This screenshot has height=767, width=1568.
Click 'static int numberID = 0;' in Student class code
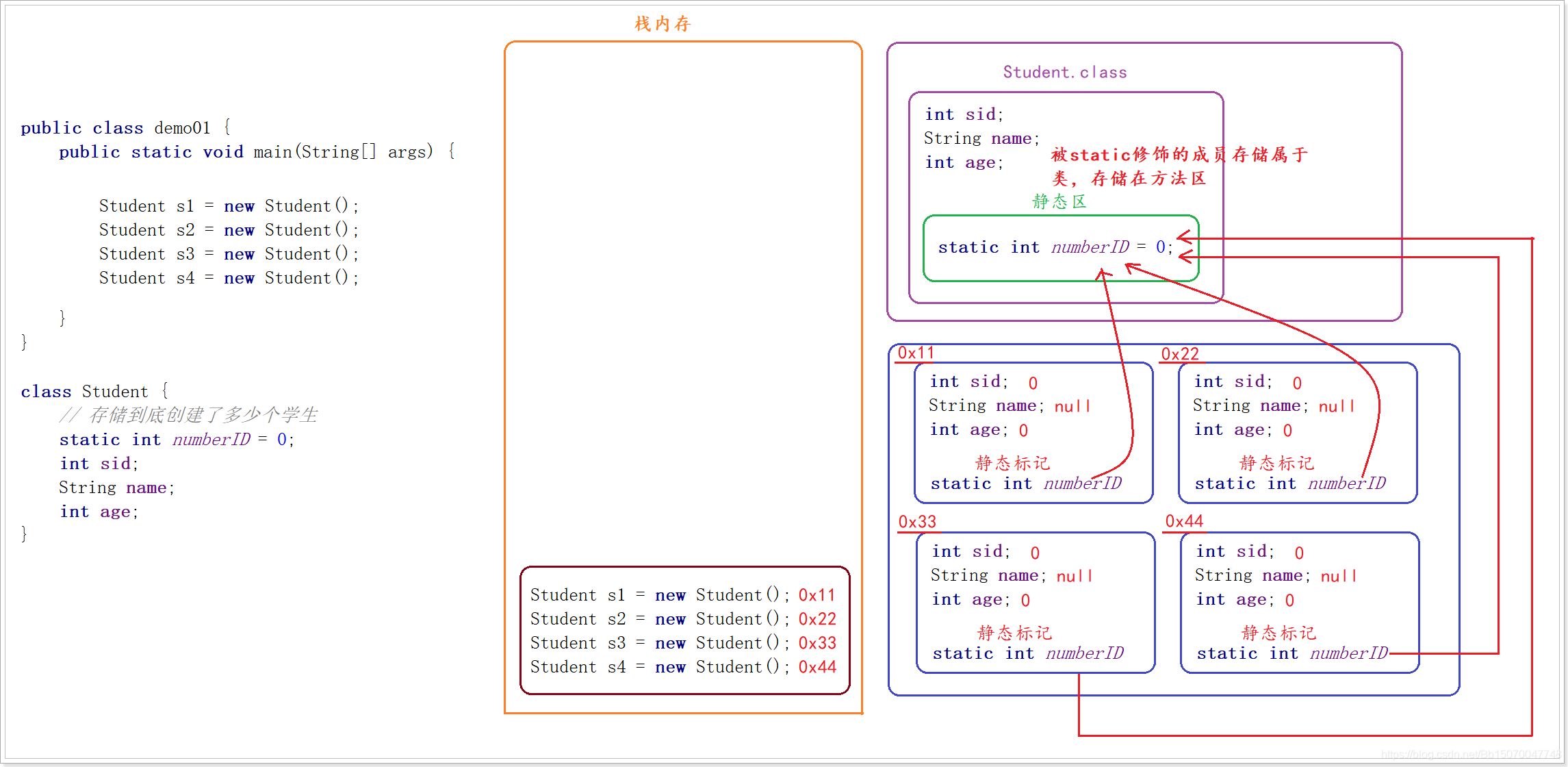pos(177,440)
